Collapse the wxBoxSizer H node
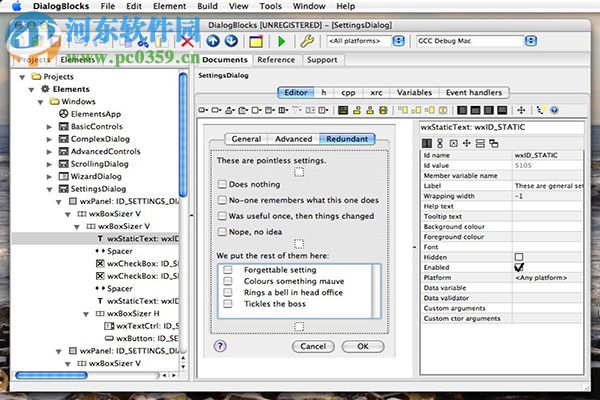The width and height of the screenshot is (600, 400). [86, 314]
